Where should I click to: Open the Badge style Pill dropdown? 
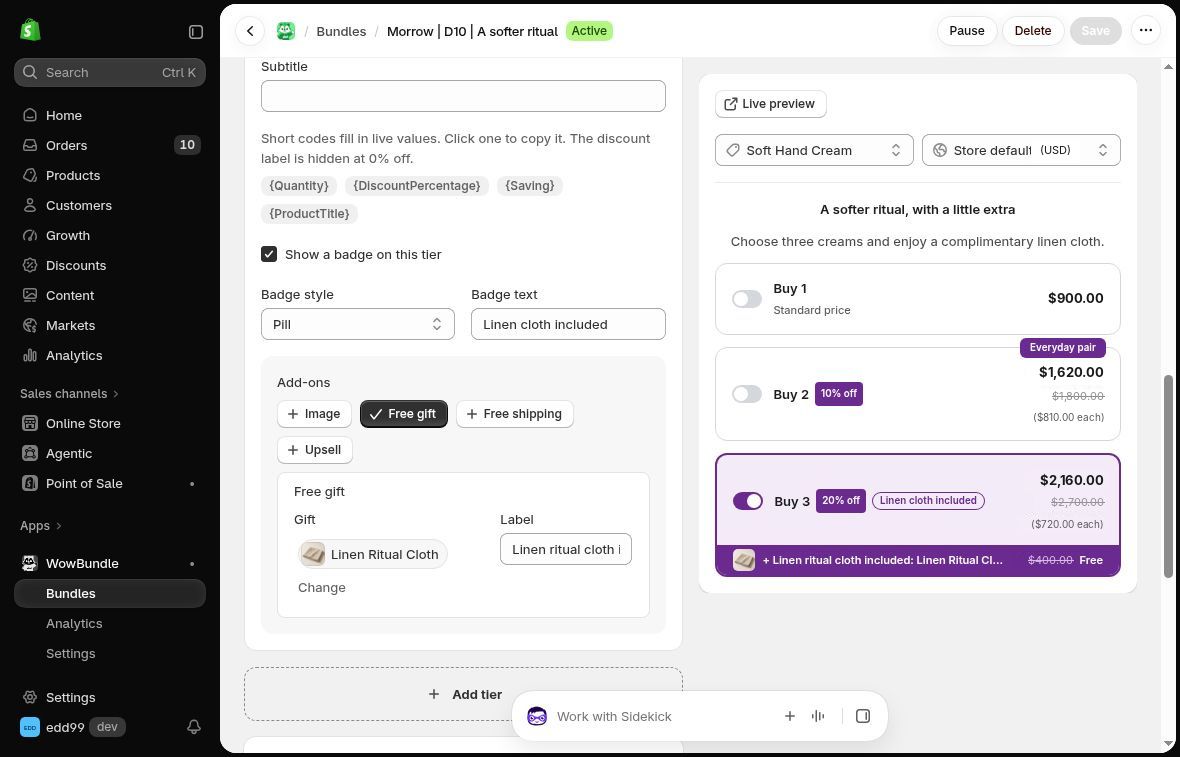click(x=357, y=324)
